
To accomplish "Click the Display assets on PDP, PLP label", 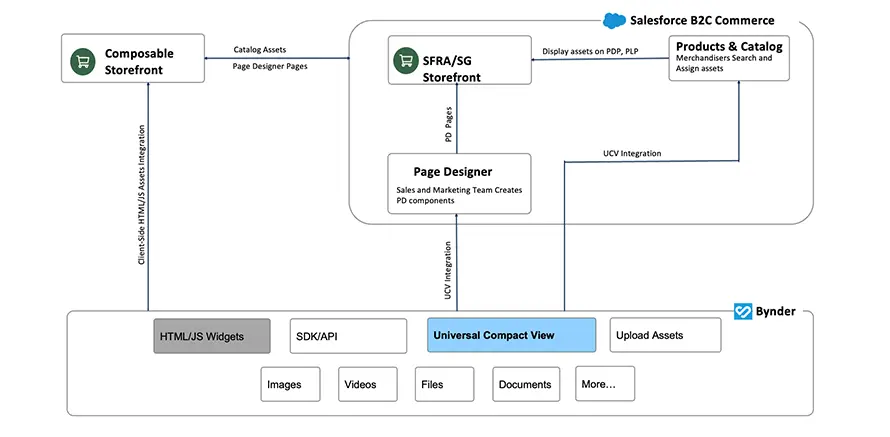I will (x=590, y=51).
